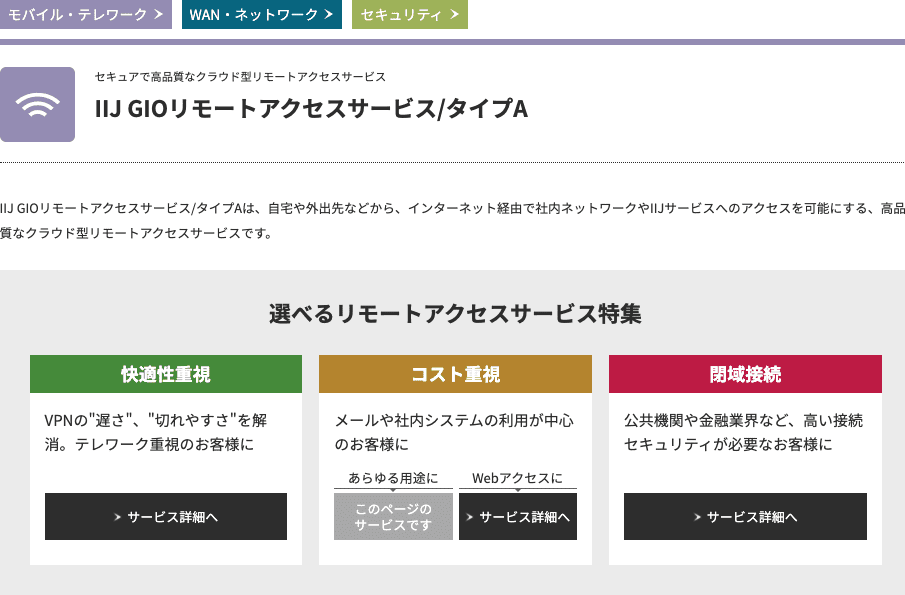Click the 選べるリモートアクセスサービス特集 heading
The width and height of the screenshot is (905, 595).
click(455, 313)
